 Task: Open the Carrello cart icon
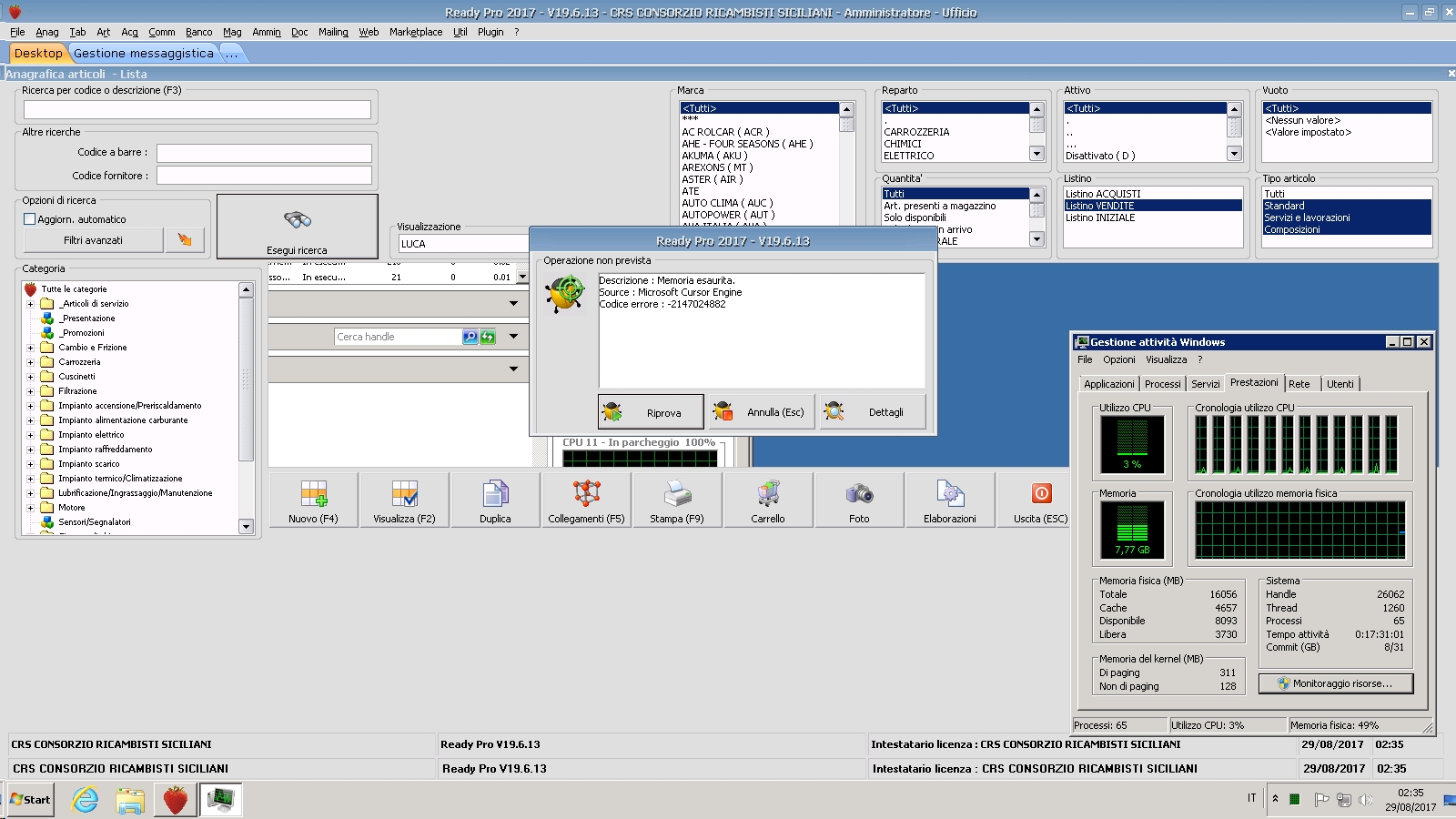(768, 499)
